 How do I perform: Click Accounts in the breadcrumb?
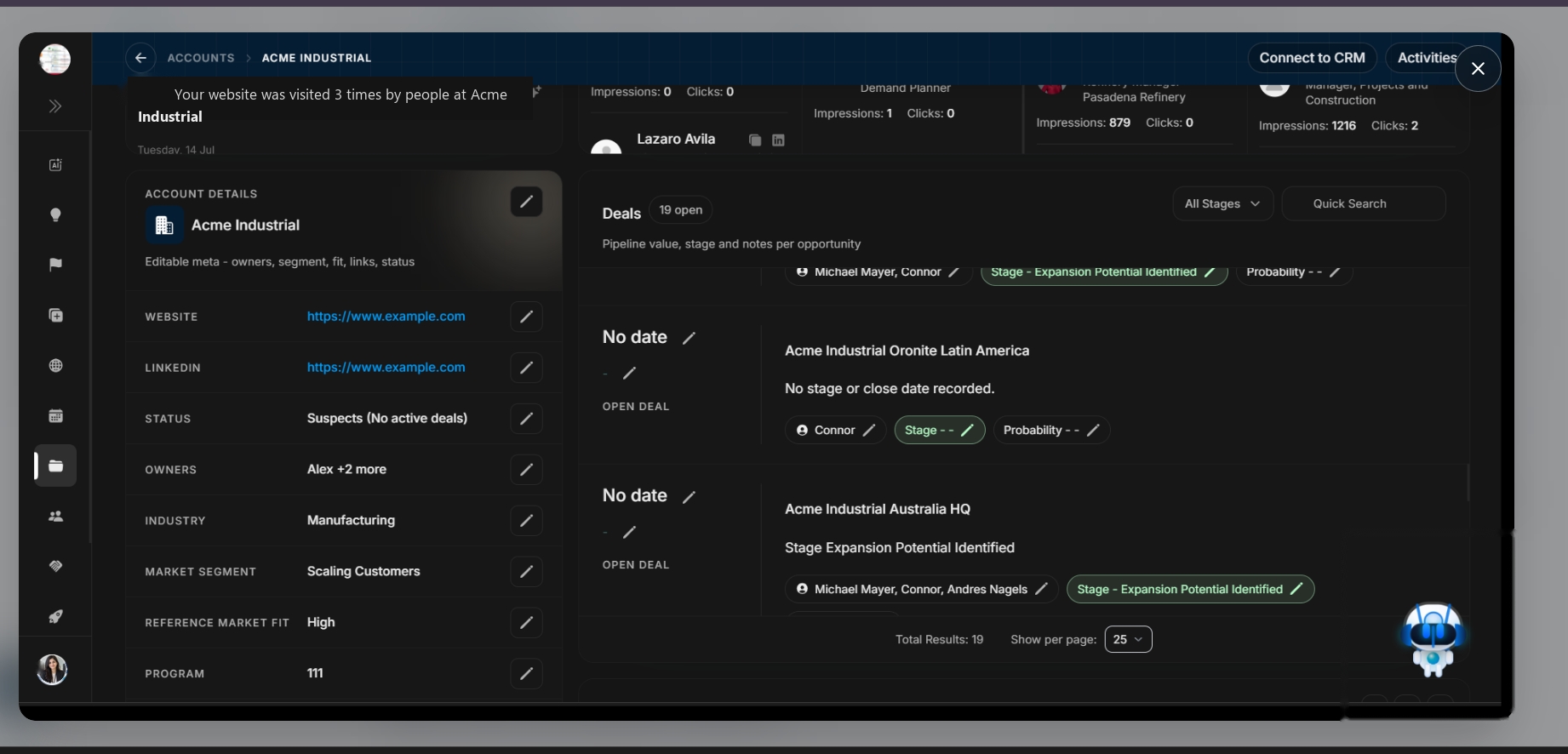point(201,58)
